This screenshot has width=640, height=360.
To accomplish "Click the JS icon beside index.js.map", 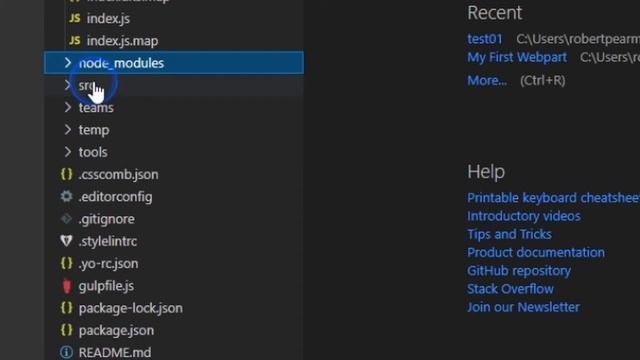I will 75,40.
